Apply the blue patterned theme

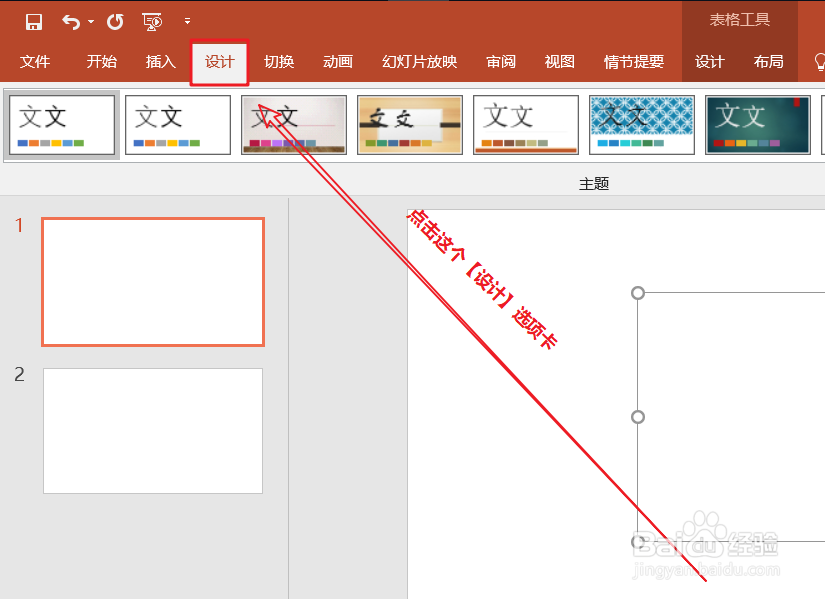(x=642, y=125)
